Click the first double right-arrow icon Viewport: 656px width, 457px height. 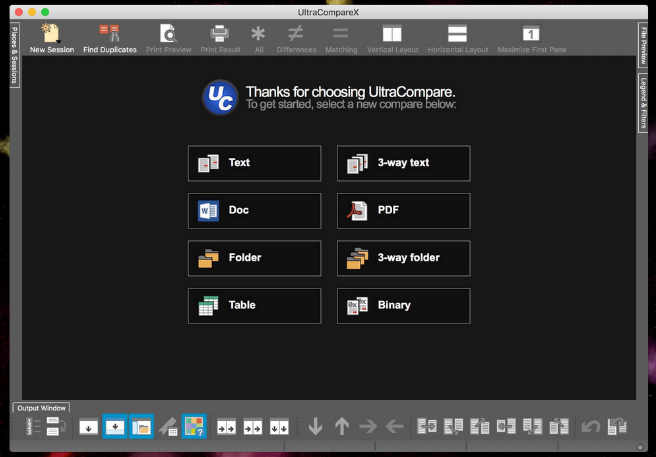[226, 426]
